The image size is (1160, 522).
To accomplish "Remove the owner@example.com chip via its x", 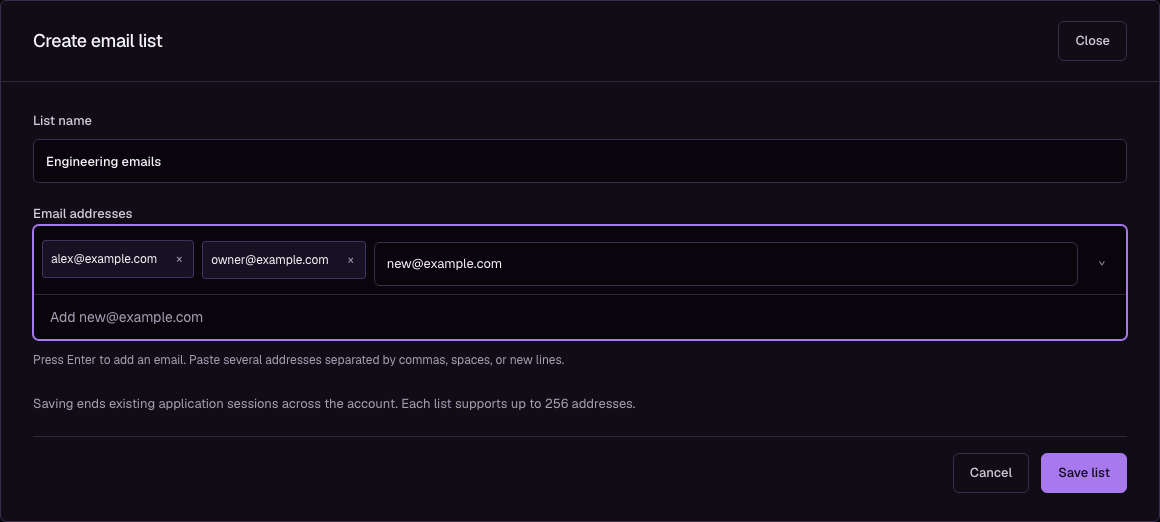I will [x=351, y=260].
